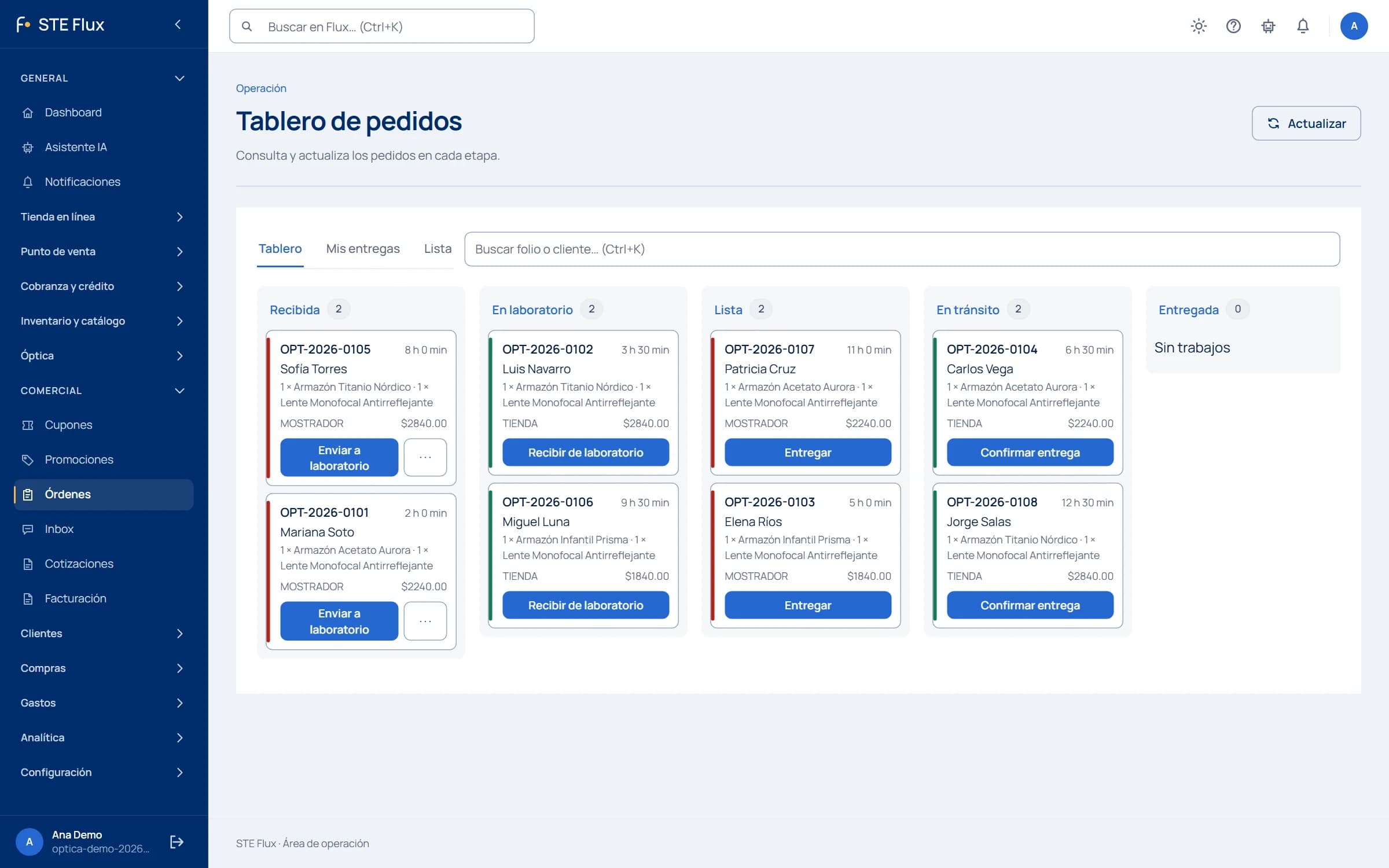Expand Punto de venta menu
This screenshot has width=1389, height=868.
104,251
